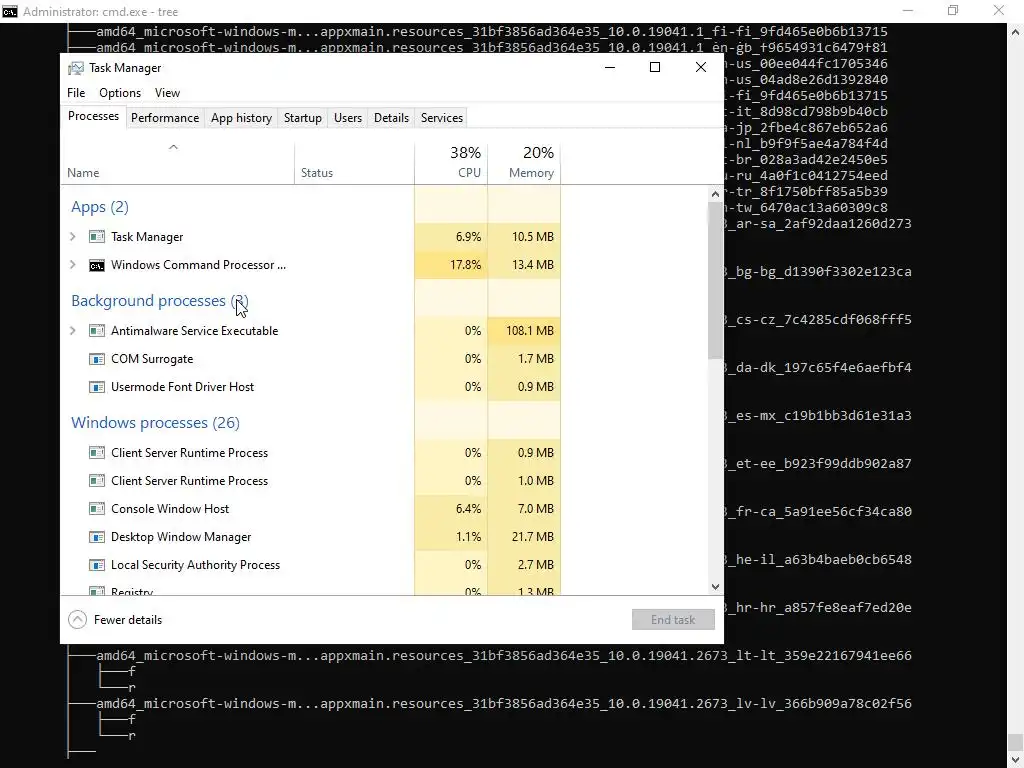
Task: Switch to the Services tab
Action: (441, 118)
